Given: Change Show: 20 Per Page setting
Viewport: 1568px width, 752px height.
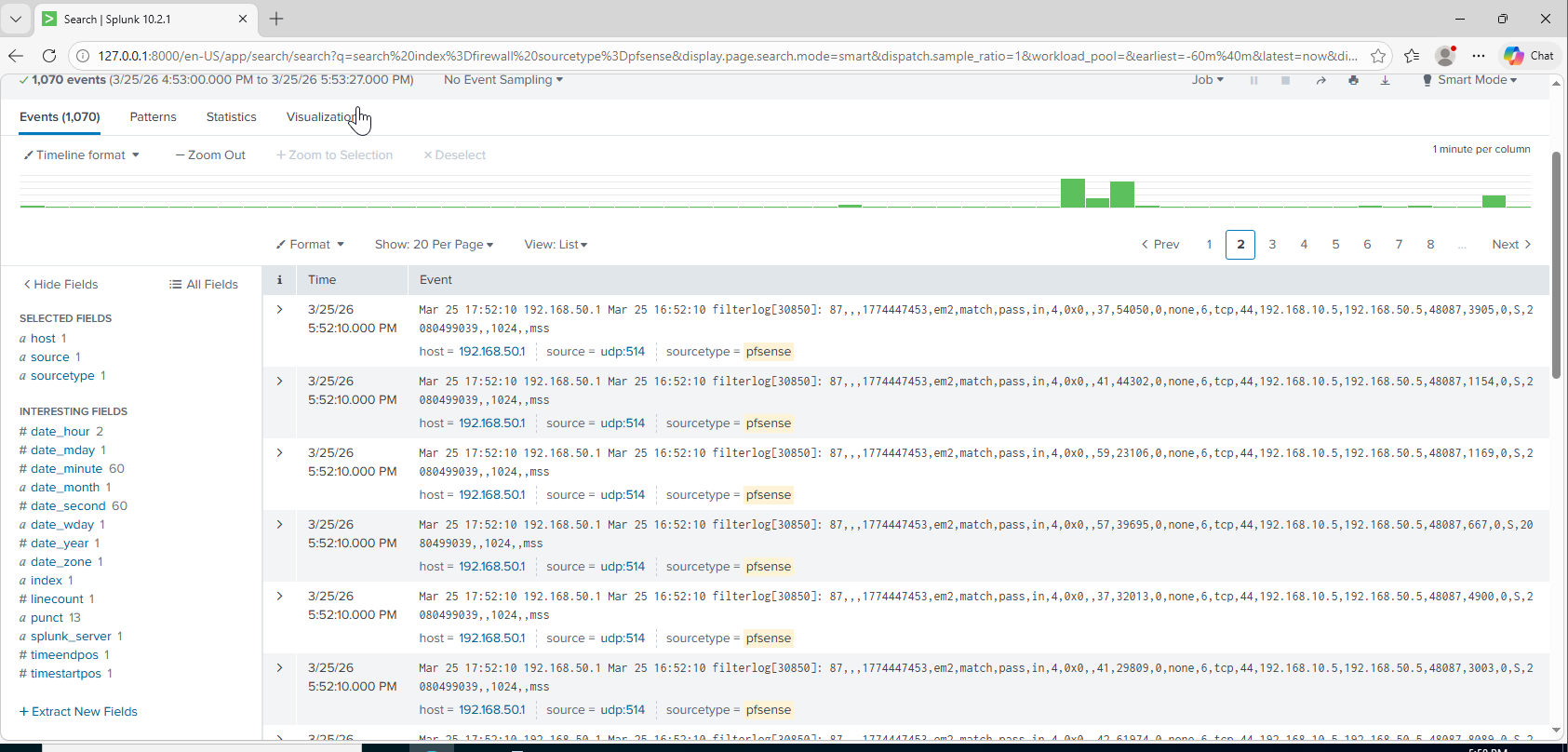Looking at the screenshot, I should 434,245.
